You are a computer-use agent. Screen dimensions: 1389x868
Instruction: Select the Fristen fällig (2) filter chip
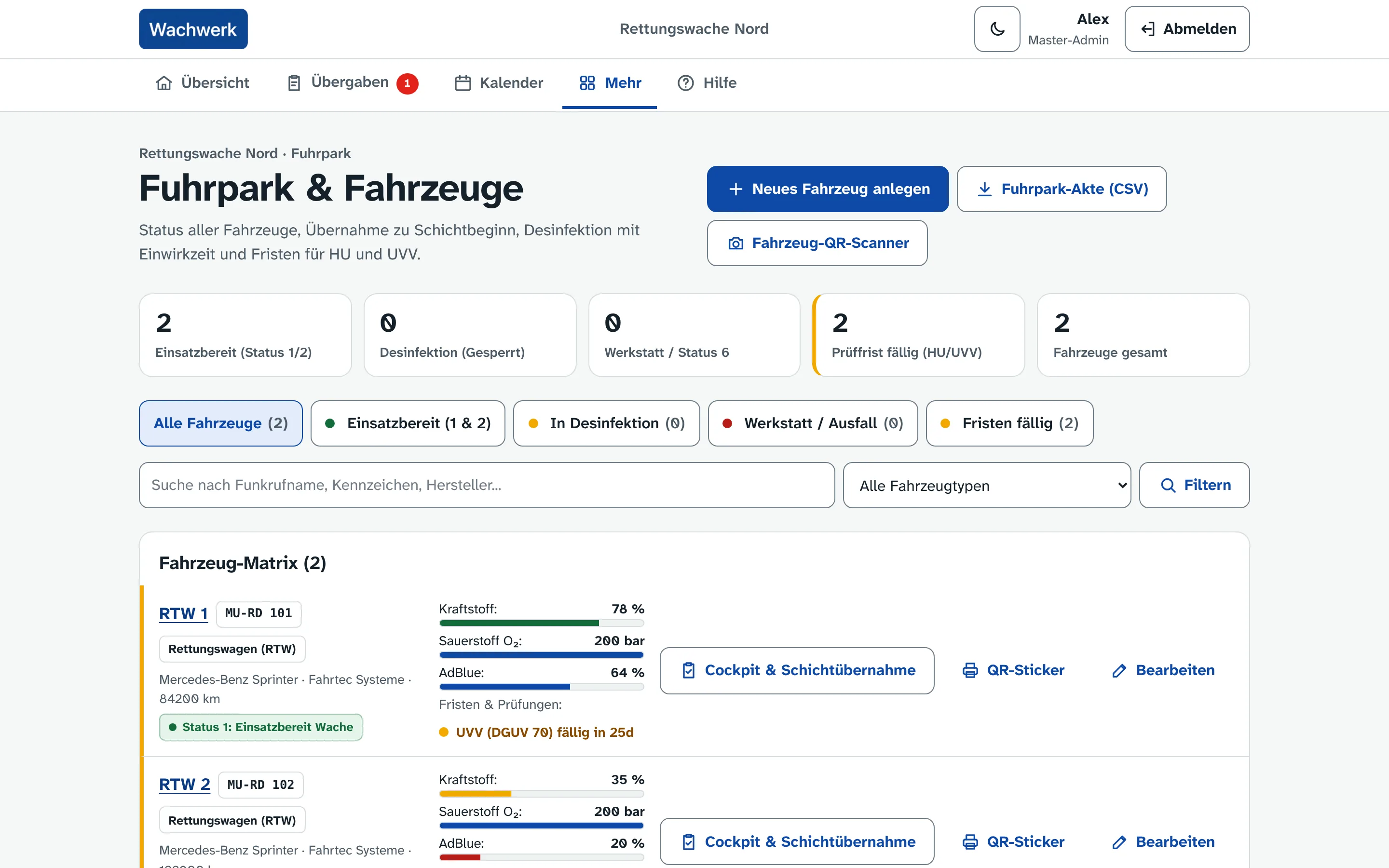[x=1009, y=423]
